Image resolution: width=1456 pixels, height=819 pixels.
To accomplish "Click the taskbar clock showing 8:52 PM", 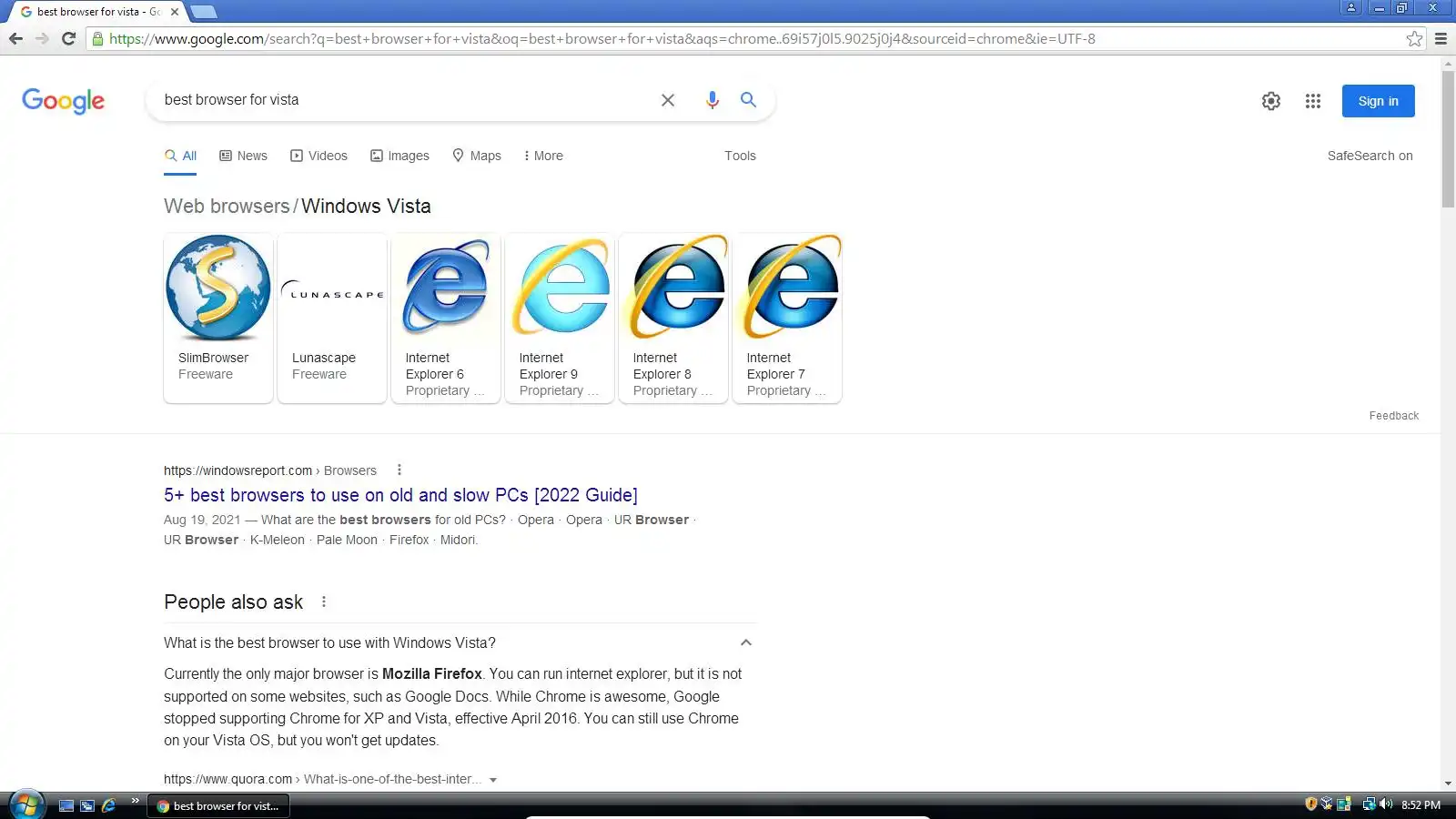I will click(x=1421, y=805).
